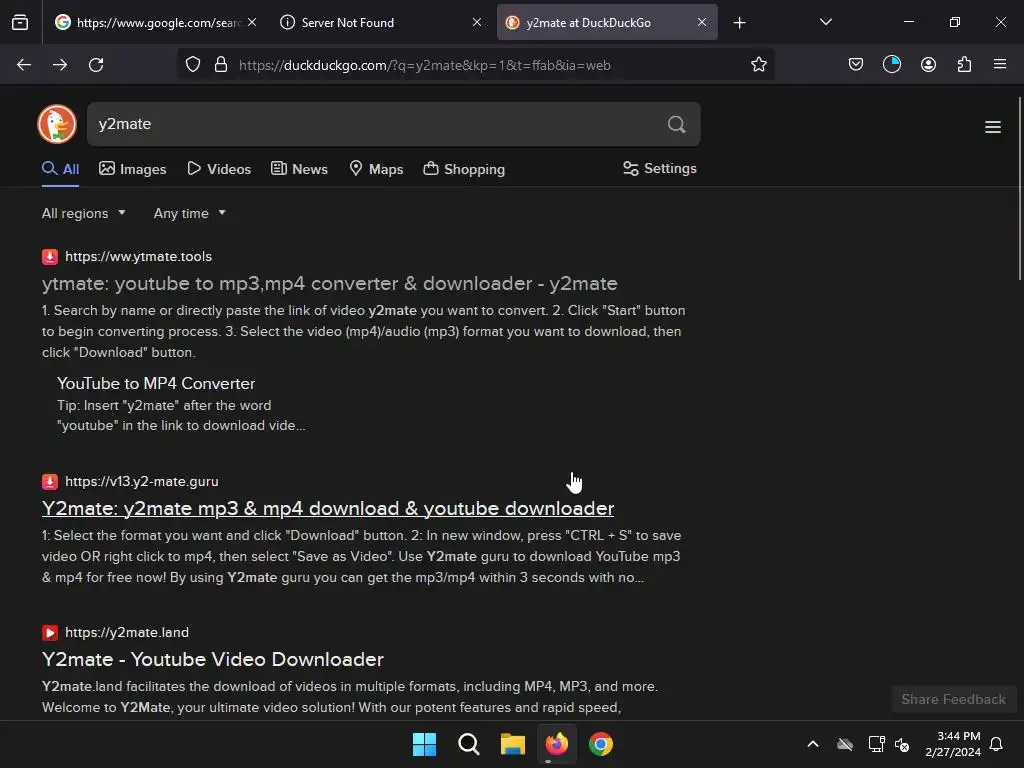Click the https://v13.y2-mate.guru URL
This screenshot has height=768, width=1024.
142,482
